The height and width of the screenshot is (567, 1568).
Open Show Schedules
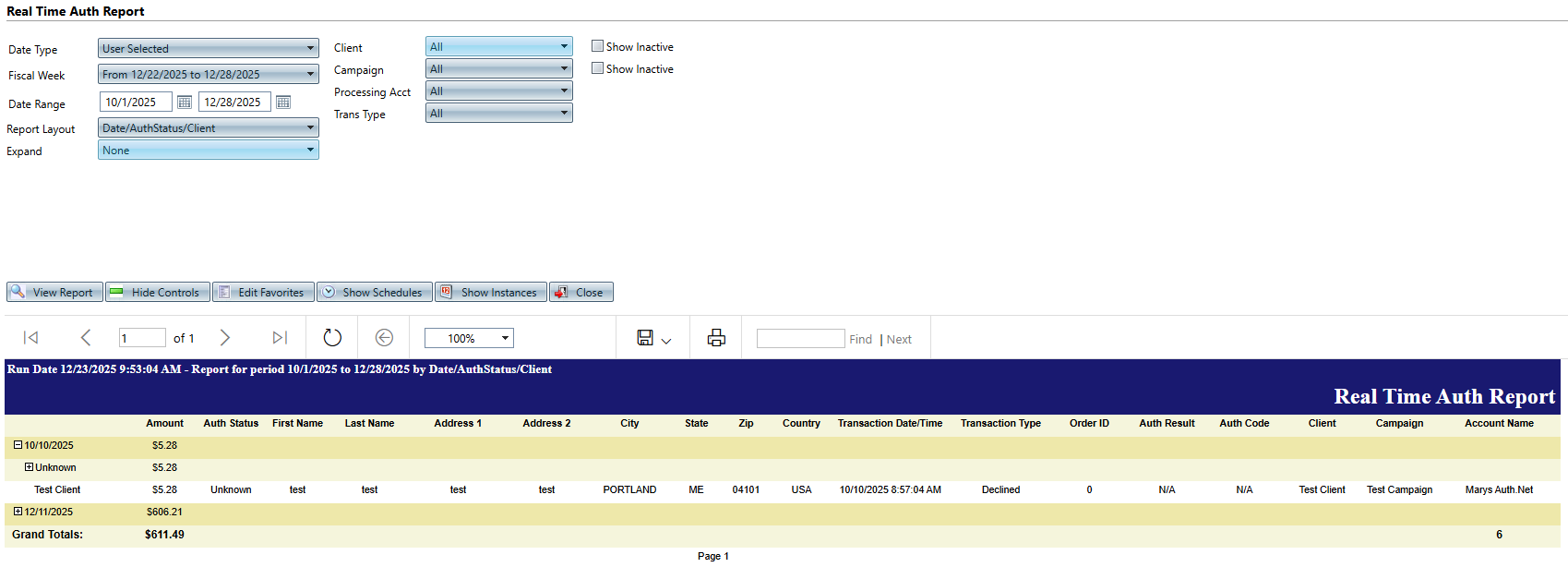pyautogui.click(x=374, y=292)
